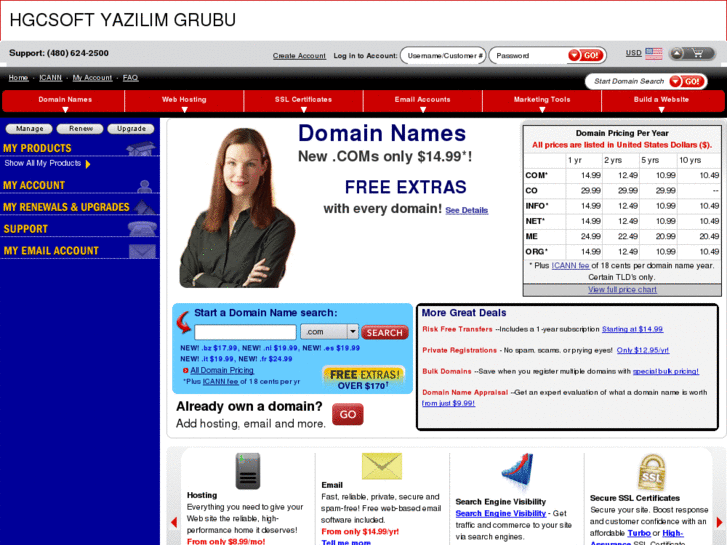Click the Manage button

coord(29,128)
